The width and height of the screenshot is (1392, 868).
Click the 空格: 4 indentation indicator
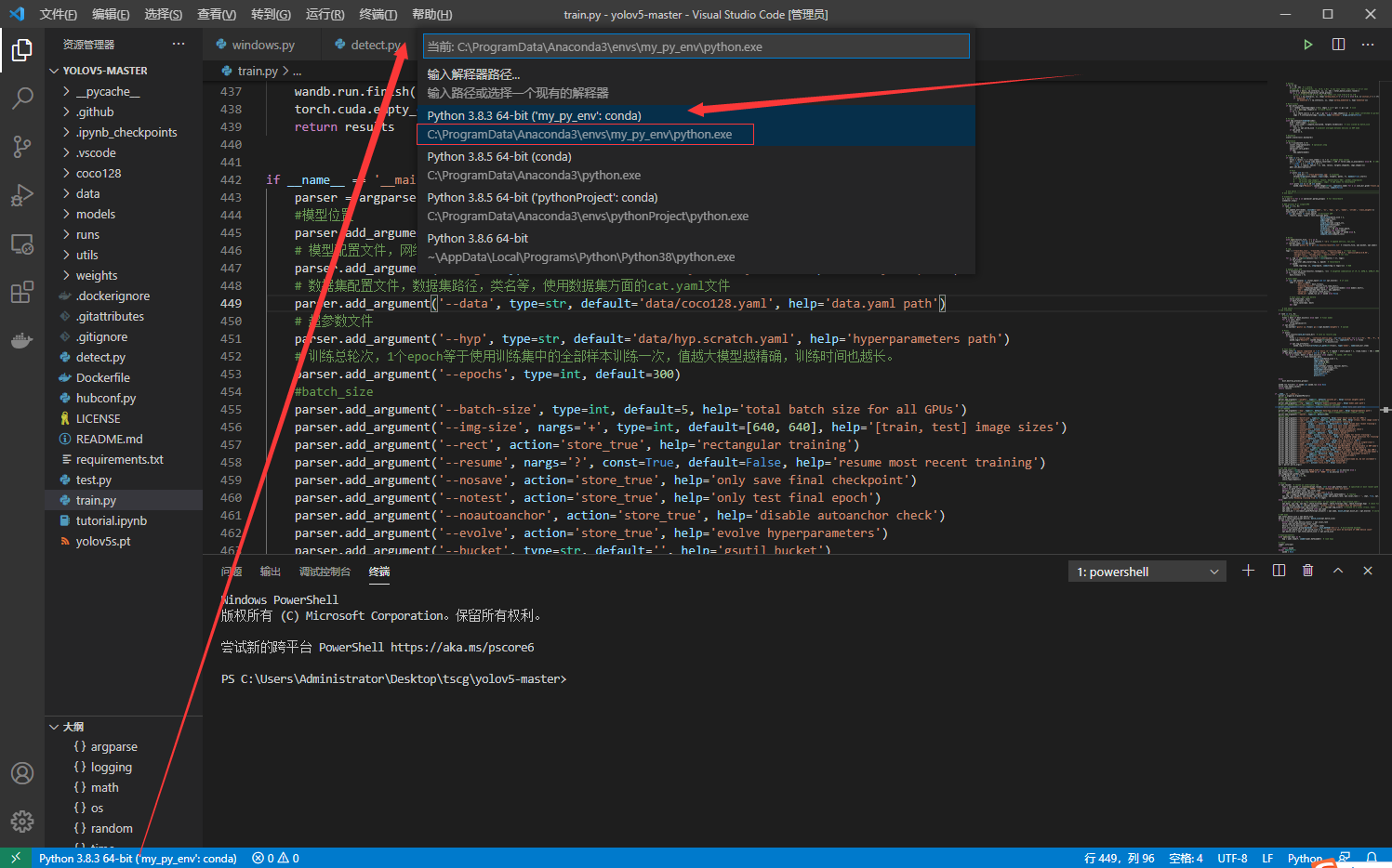[x=1186, y=858]
